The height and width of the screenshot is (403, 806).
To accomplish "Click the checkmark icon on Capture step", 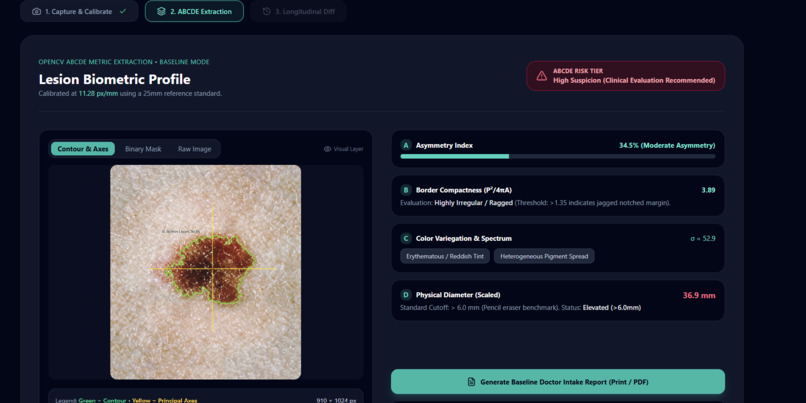I will point(122,11).
